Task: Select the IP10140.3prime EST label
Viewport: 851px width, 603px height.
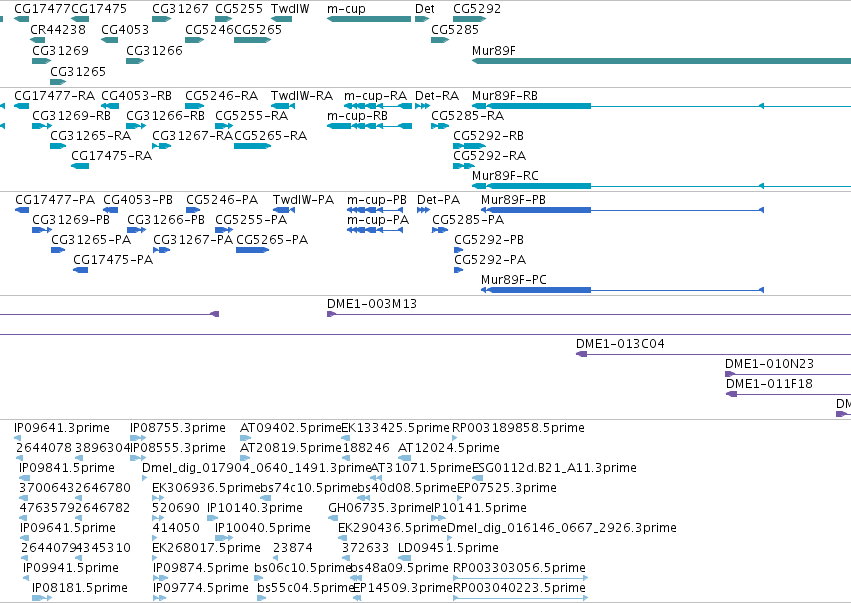Action: [x=255, y=508]
